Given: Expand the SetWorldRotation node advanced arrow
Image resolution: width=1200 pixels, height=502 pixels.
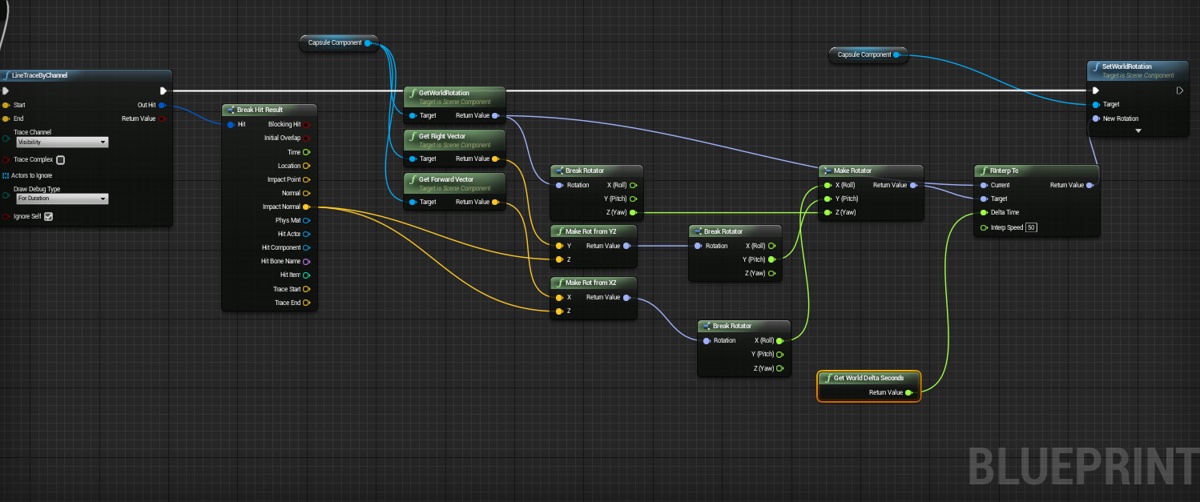Looking at the screenshot, I should (x=1138, y=131).
